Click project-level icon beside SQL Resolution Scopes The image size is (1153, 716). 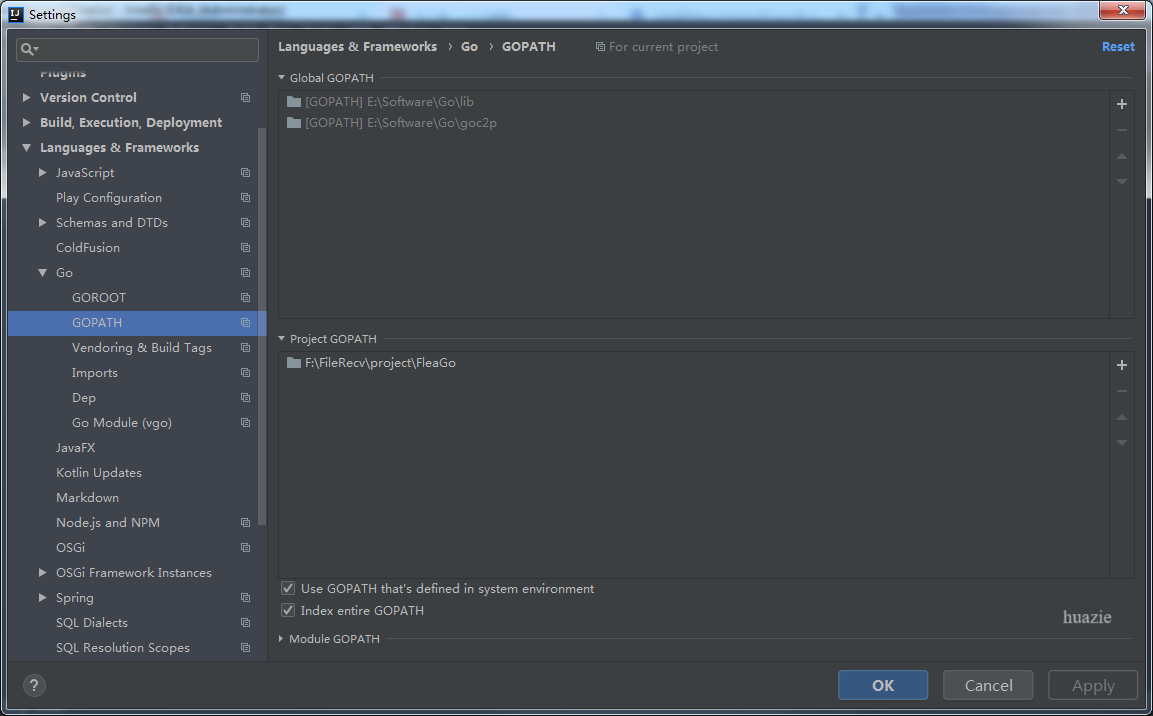[246, 648]
